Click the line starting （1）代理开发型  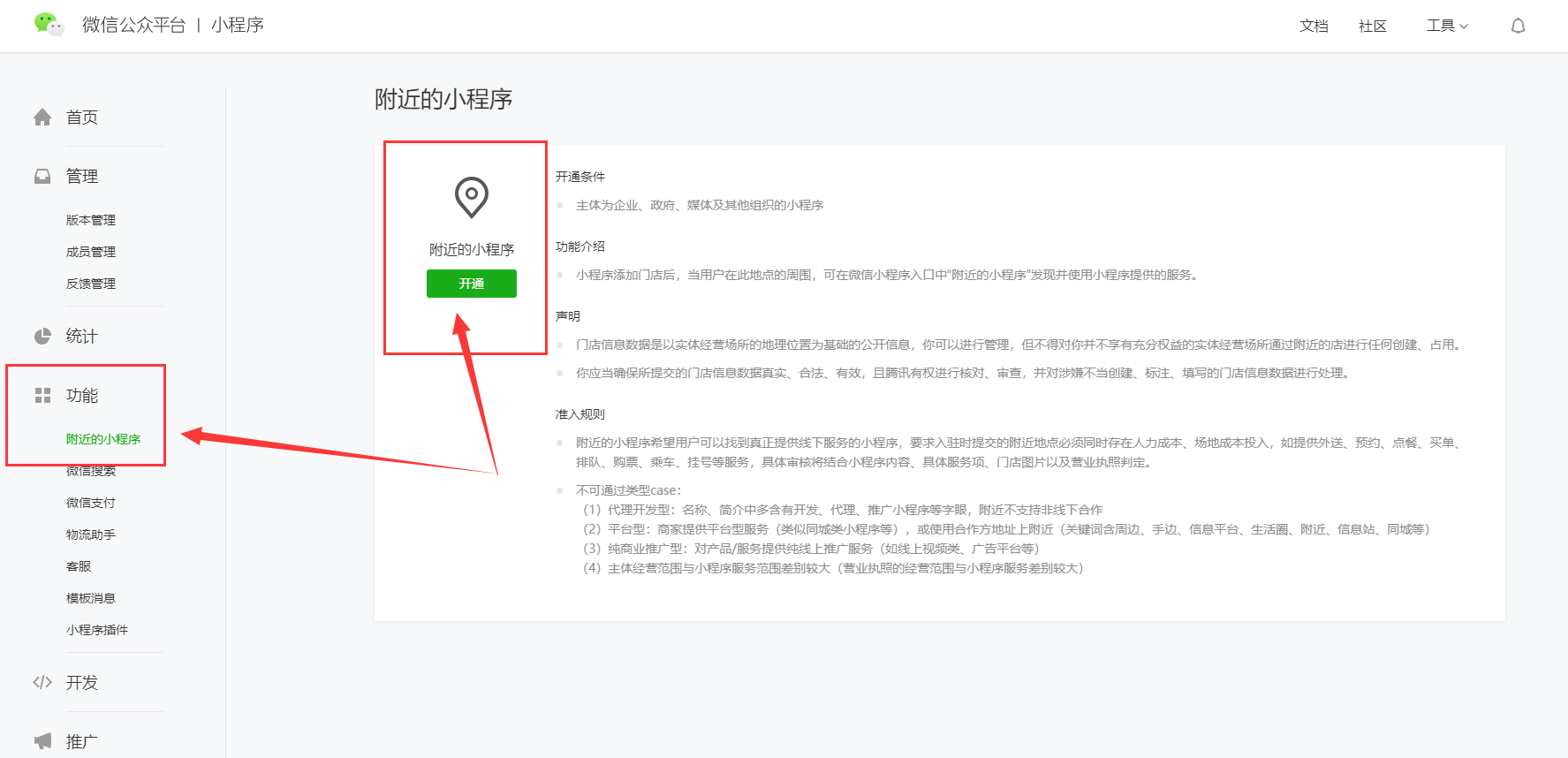840,510
